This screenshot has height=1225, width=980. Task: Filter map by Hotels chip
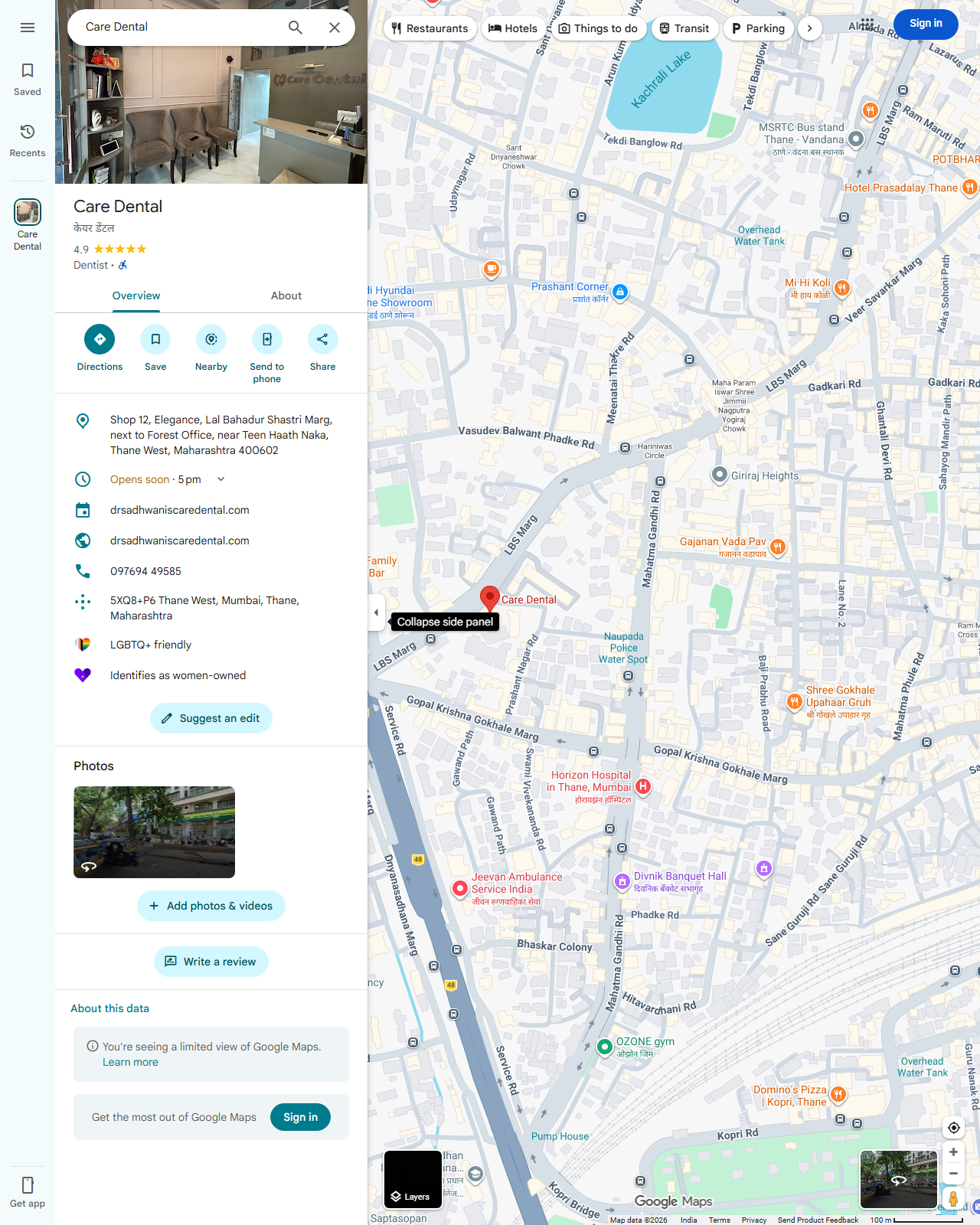pyautogui.click(x=513, y=28)
